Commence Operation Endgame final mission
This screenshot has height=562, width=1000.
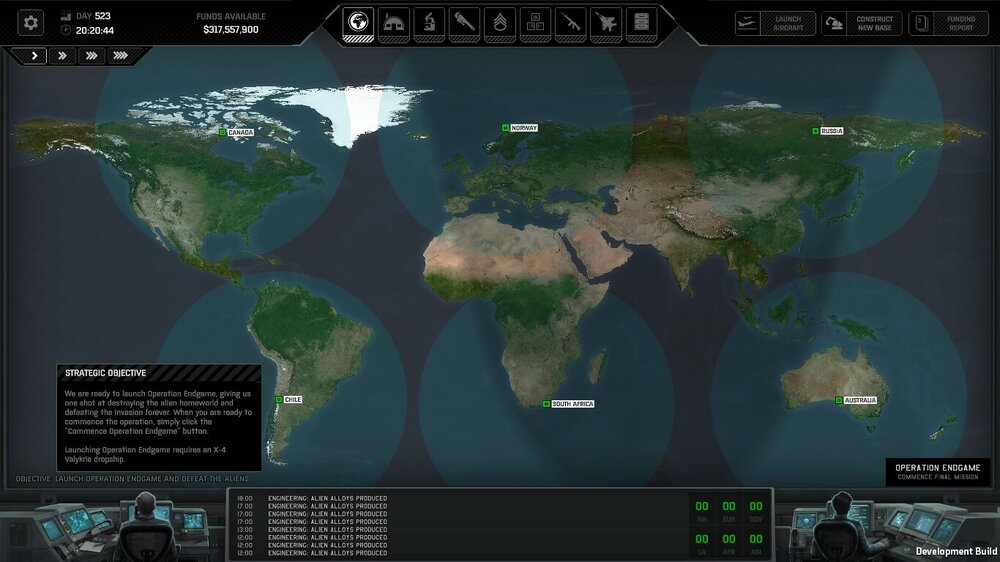pyautogui.click(x=938, y=472)
